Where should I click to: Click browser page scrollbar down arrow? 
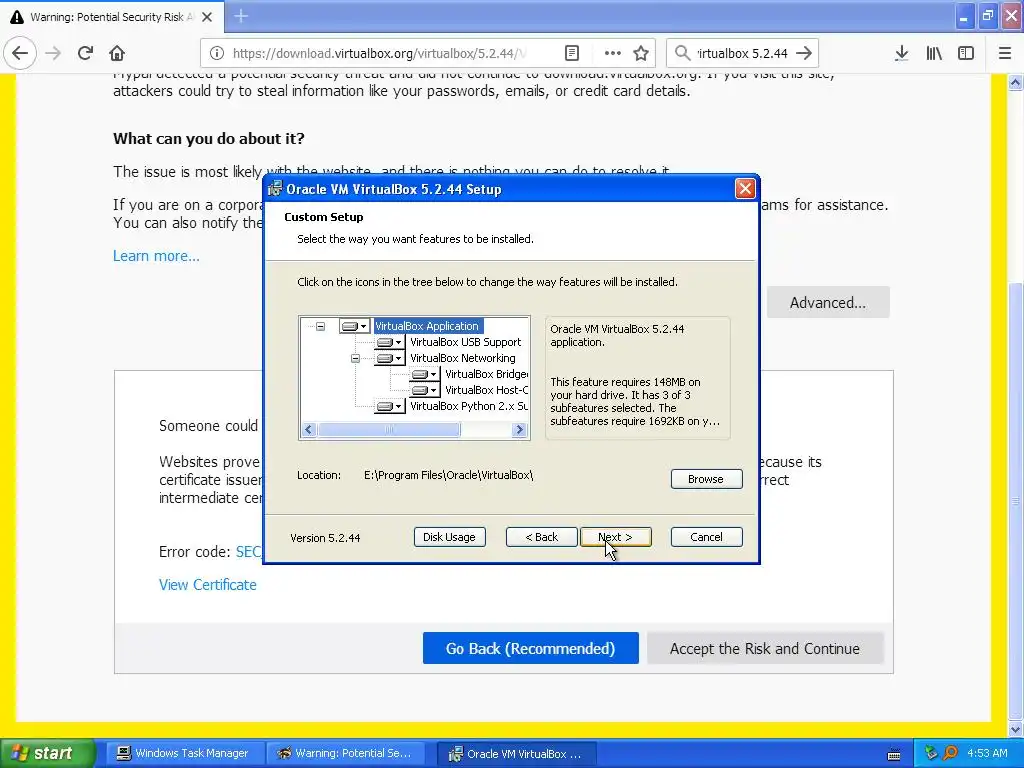1016,729
